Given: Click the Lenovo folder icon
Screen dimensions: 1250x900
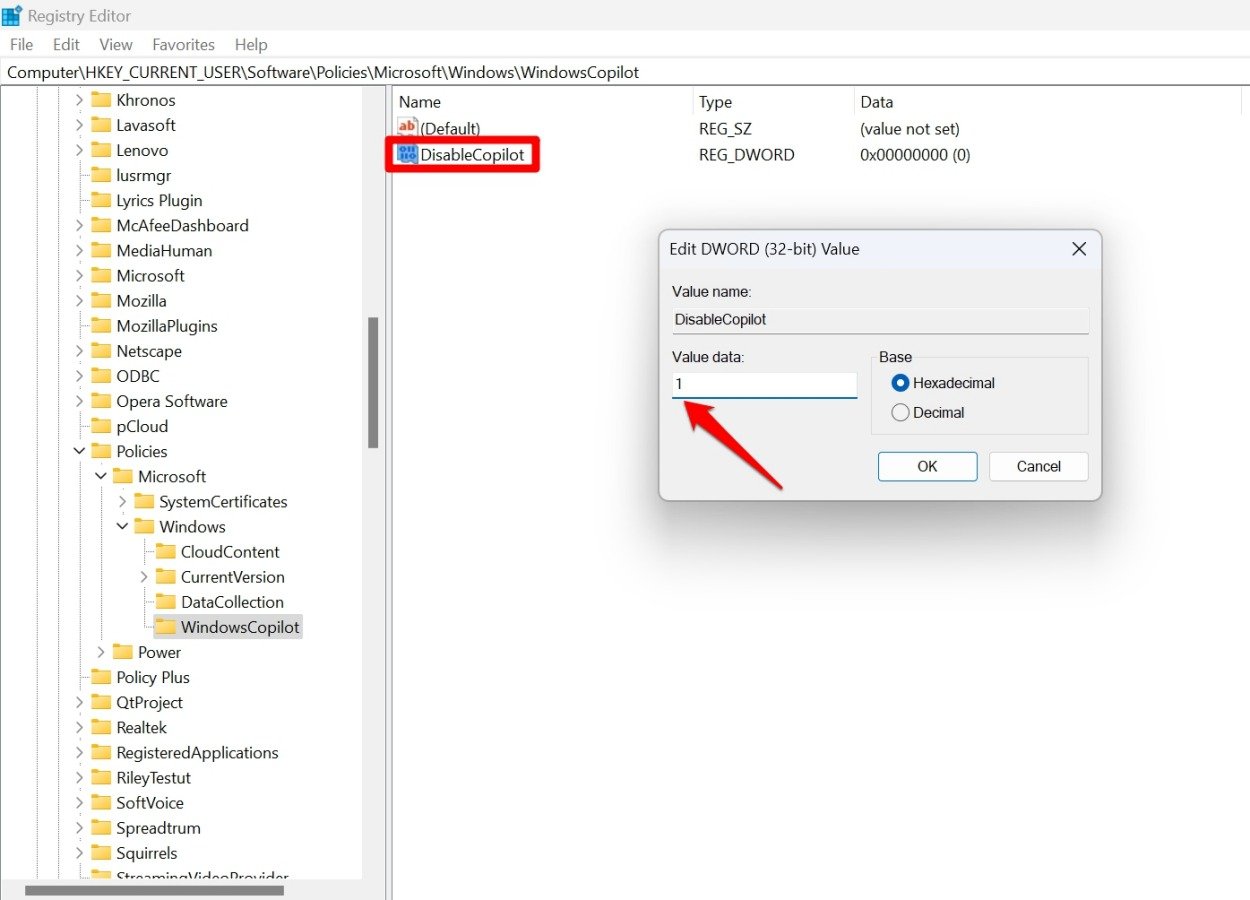Looking at the screenshot, I should [x=100, y=150].
